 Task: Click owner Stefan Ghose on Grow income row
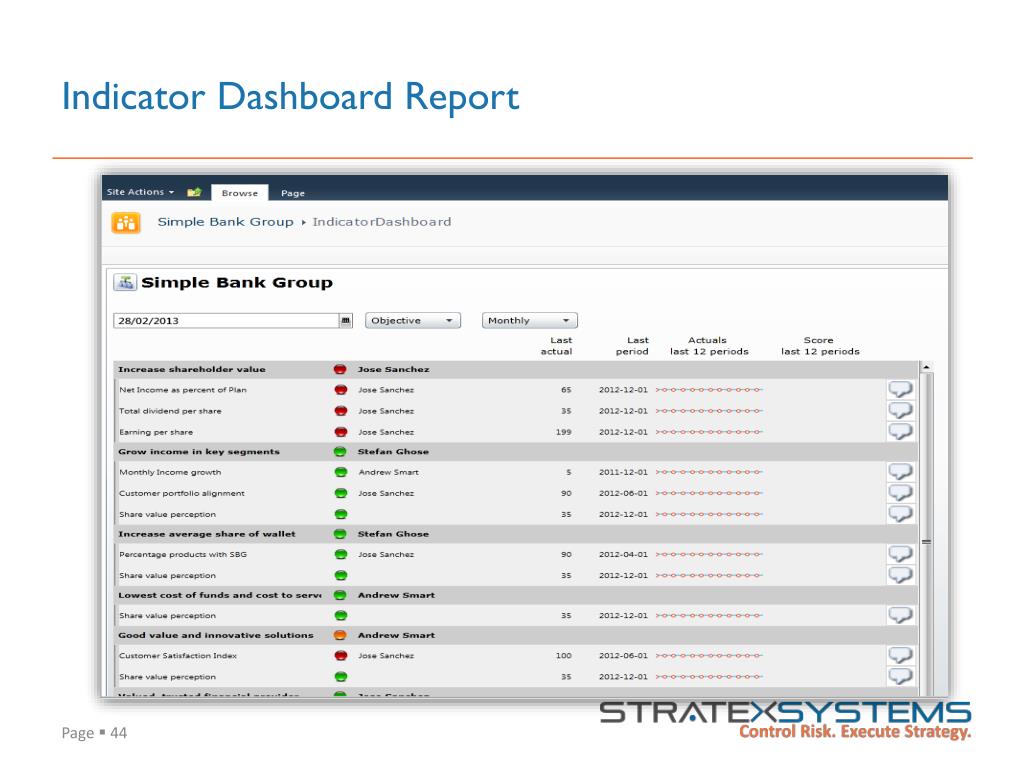pos(393,452)
